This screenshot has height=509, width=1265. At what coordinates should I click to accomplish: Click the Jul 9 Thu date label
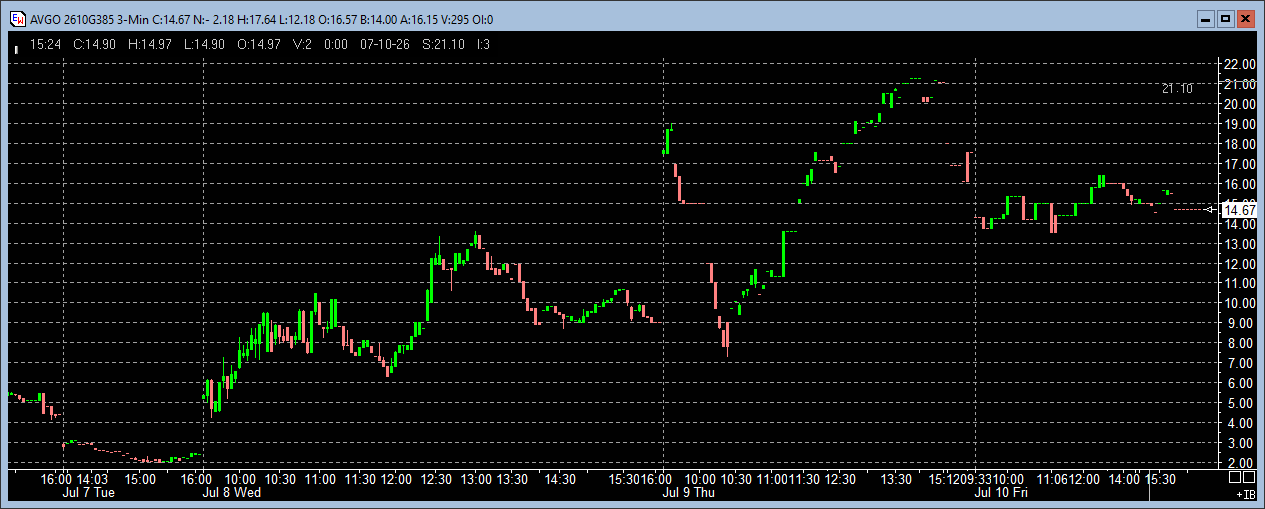click(689, 493)
